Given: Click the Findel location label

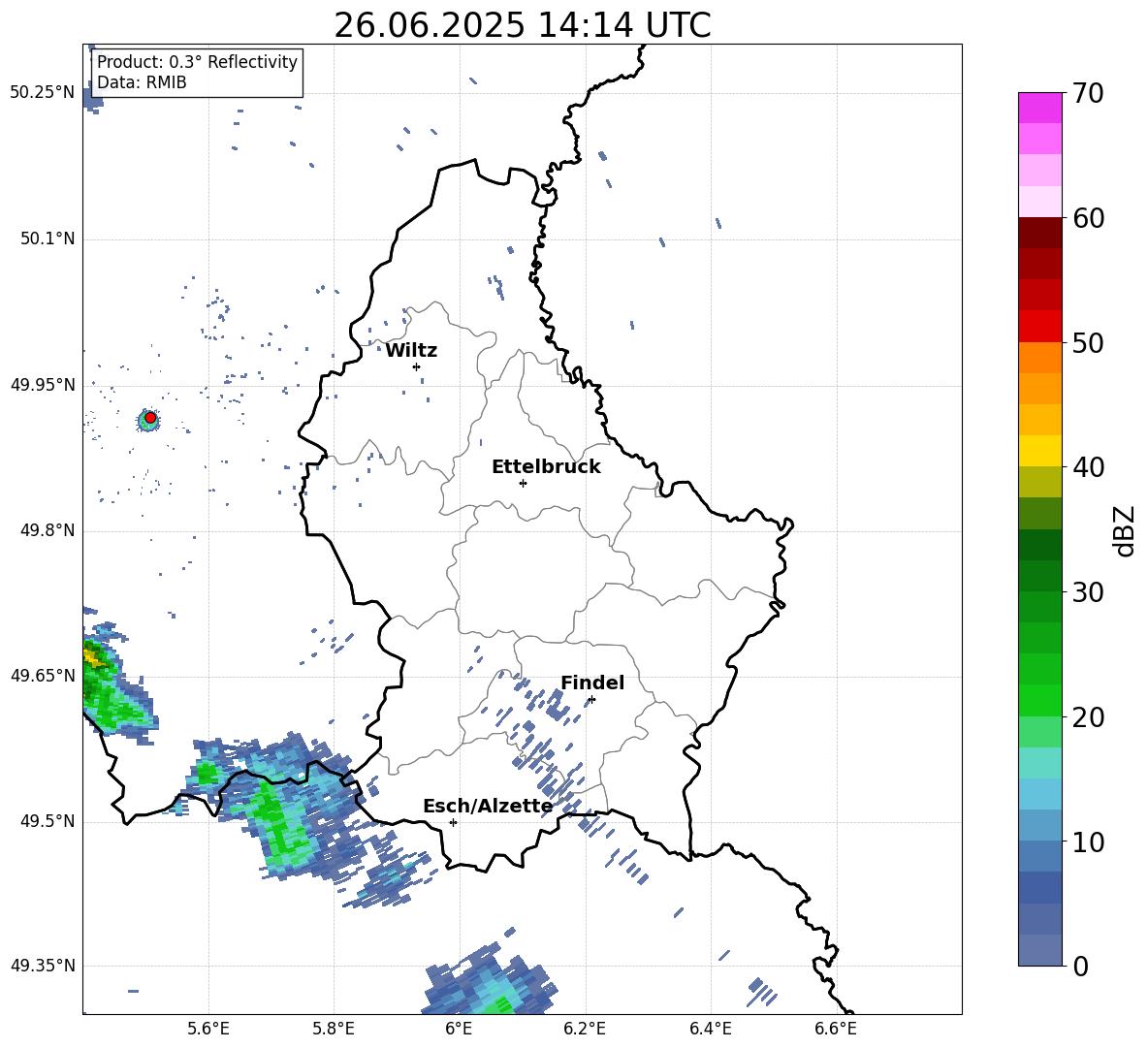Looking at the screenshot, I should pyautogui.click(x=592, y=683).
